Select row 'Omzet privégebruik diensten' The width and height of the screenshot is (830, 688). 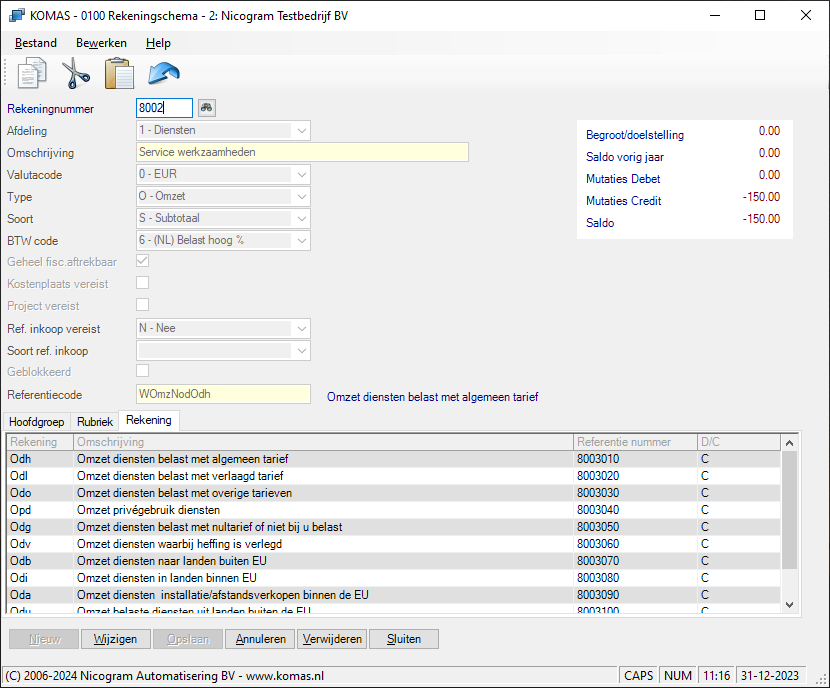pyautogui.click(x=394, y=510)
